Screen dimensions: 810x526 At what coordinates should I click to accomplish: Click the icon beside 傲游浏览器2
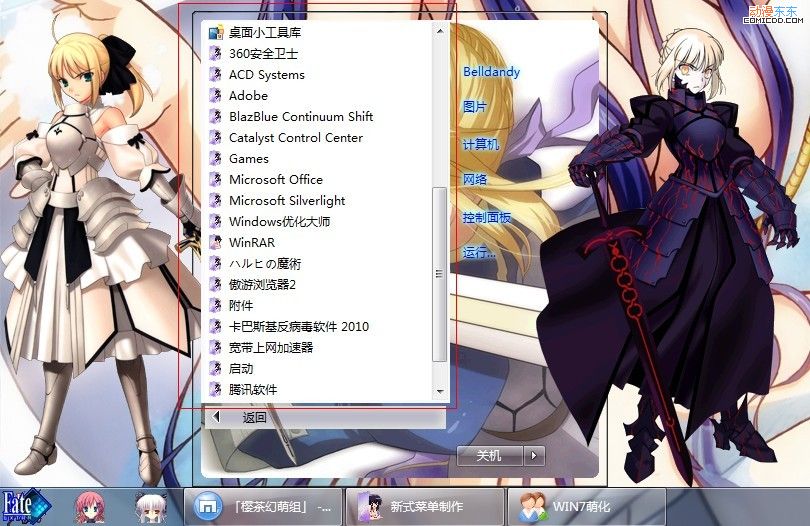pyautogui.click(x=215, y=284)
